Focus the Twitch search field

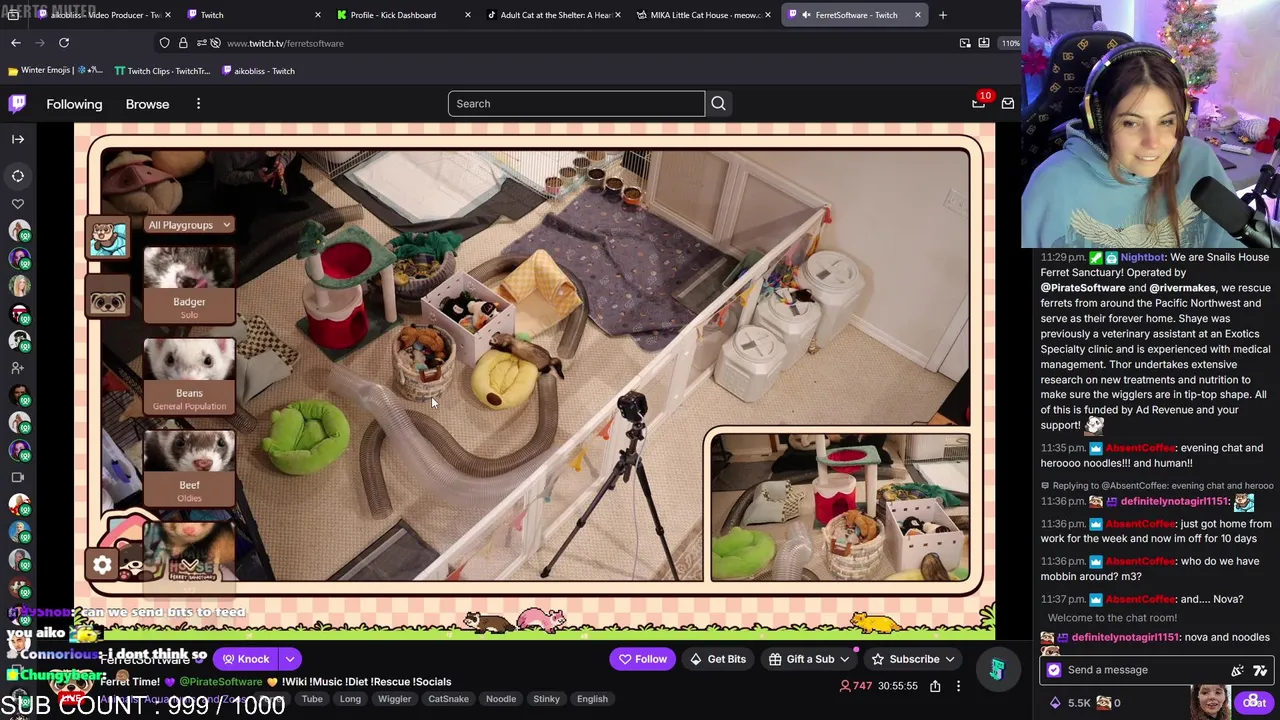pyautogui.click(x=576, y=104)
